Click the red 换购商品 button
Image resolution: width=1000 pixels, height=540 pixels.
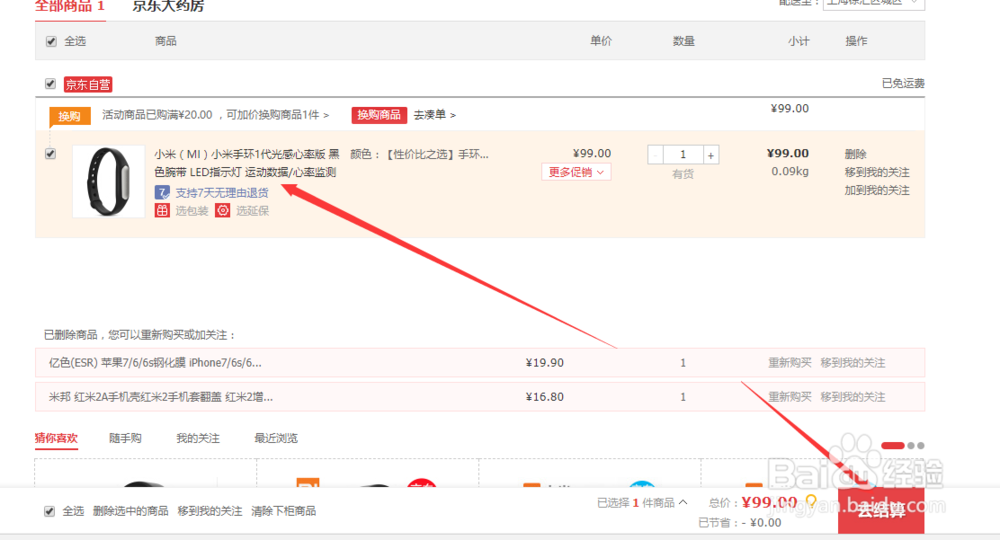pos(379,115)
